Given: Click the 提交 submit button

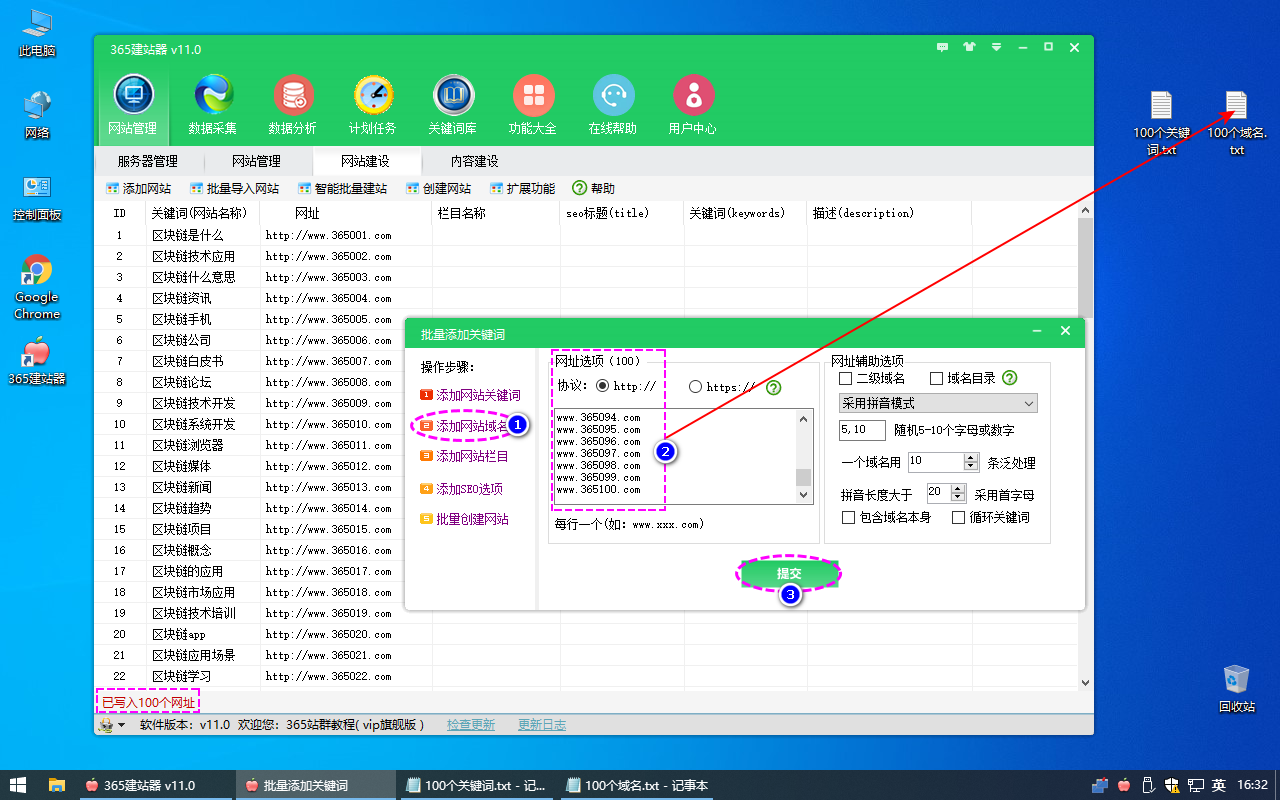Looking at the screenshot, I should 789,573.
